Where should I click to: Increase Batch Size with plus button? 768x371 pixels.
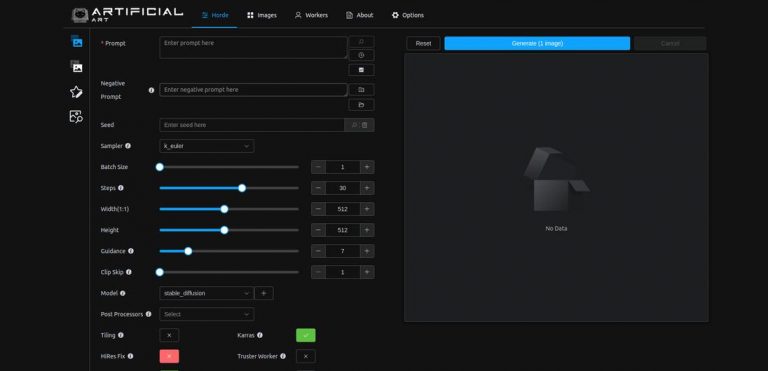[x=367, y=167]
